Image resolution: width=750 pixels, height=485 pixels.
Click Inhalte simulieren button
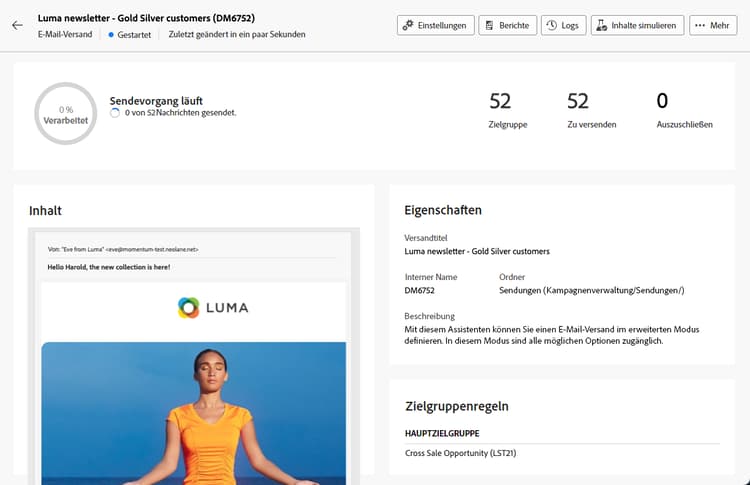tap(637, 25)
